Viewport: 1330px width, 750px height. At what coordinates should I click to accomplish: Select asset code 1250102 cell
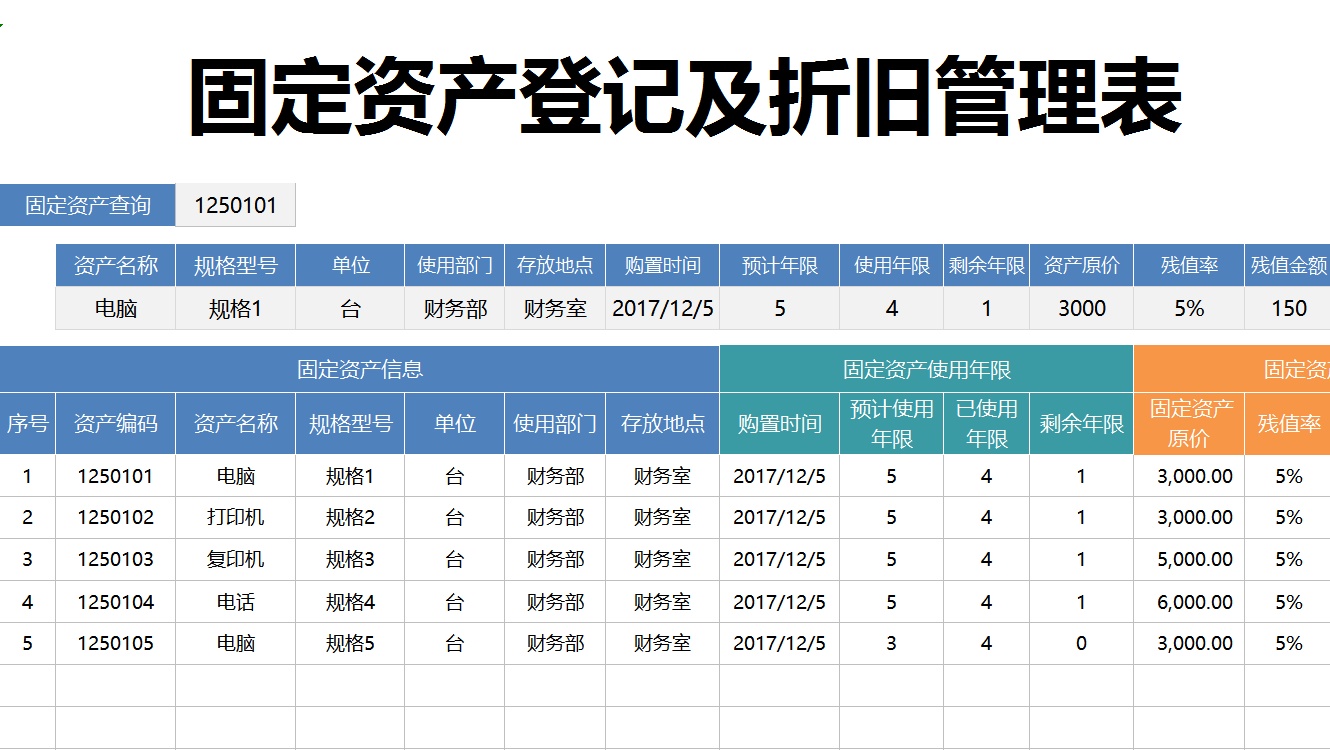tap(117, 517)
